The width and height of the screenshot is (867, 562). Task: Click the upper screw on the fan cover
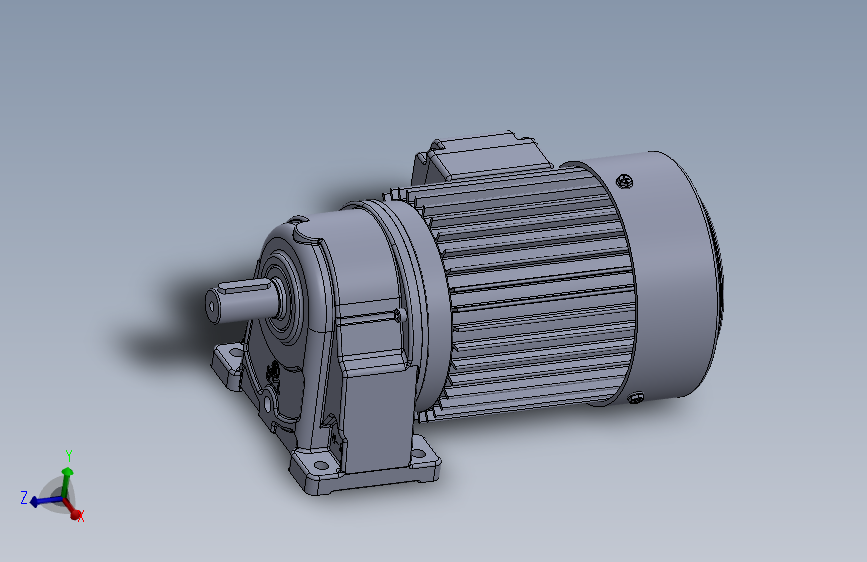click(625, 181)
